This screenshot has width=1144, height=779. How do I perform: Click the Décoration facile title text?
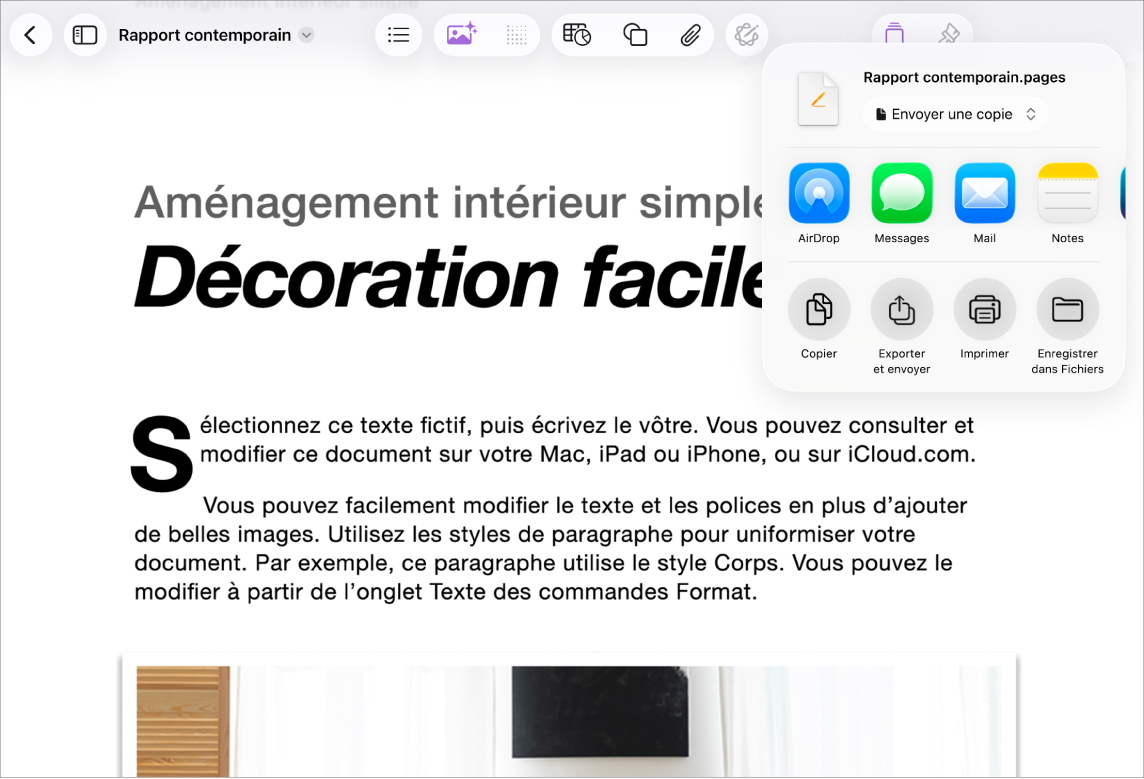[449, 277]
